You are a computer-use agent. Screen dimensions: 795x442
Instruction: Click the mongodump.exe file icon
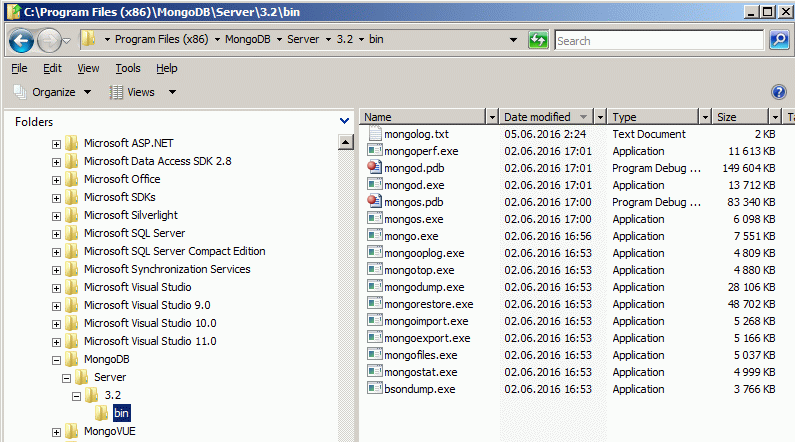[375, 286]
